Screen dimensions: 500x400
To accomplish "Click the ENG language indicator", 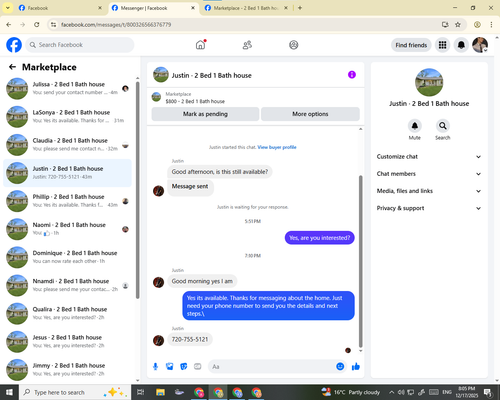I will coord(447,392).
